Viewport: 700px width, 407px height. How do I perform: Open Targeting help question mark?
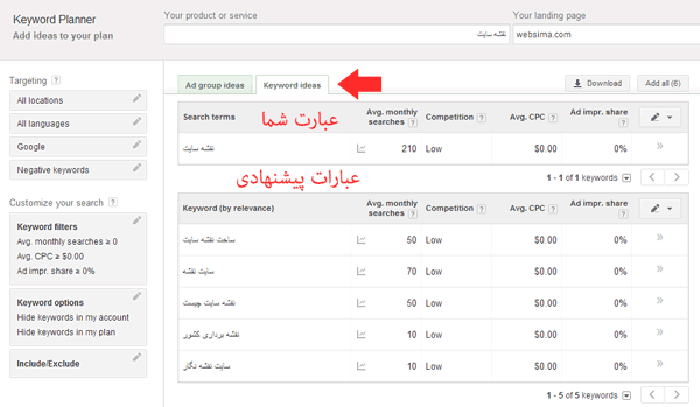pyautogui.click(x=56, y=80)
